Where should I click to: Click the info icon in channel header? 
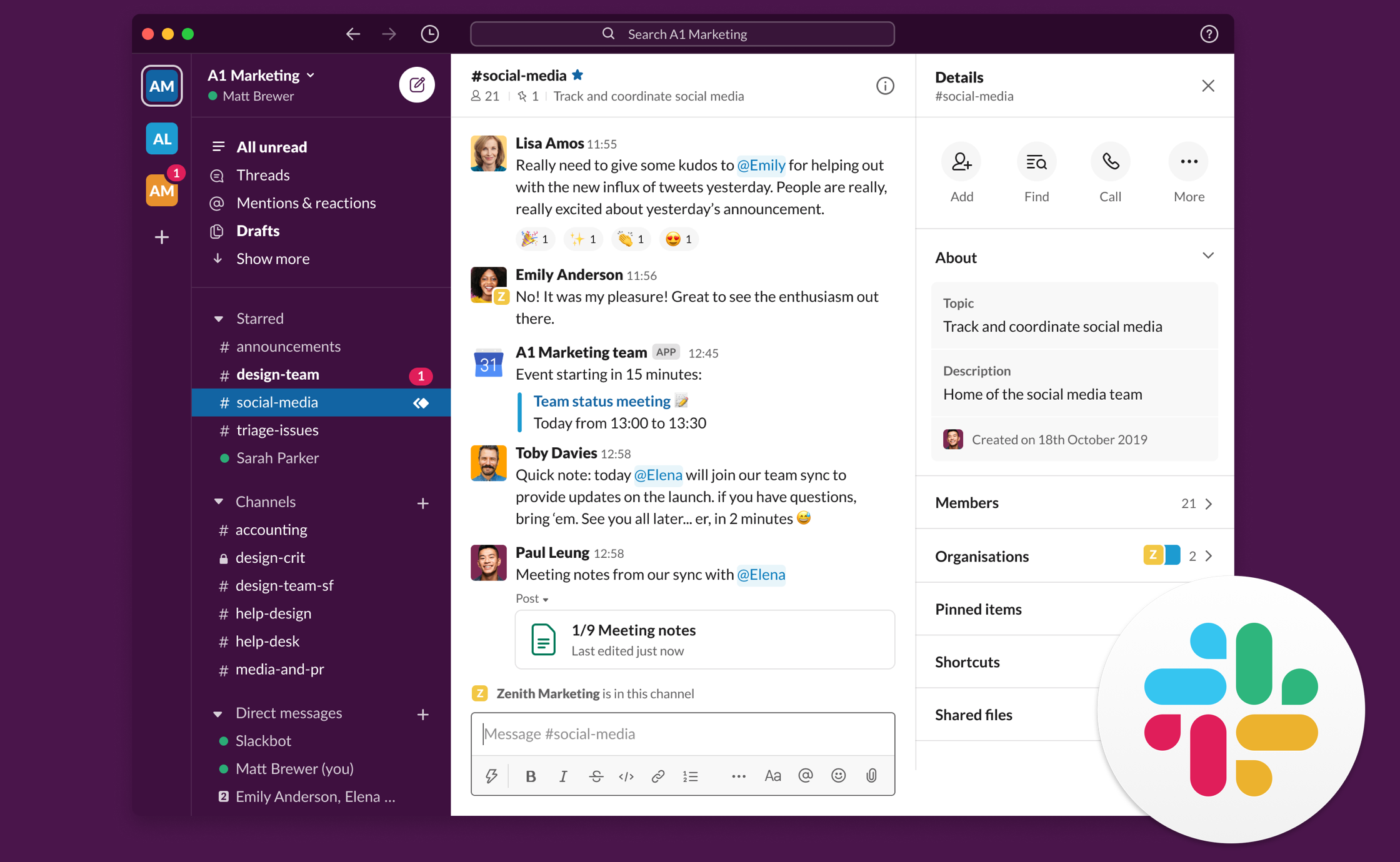(885, 85)
